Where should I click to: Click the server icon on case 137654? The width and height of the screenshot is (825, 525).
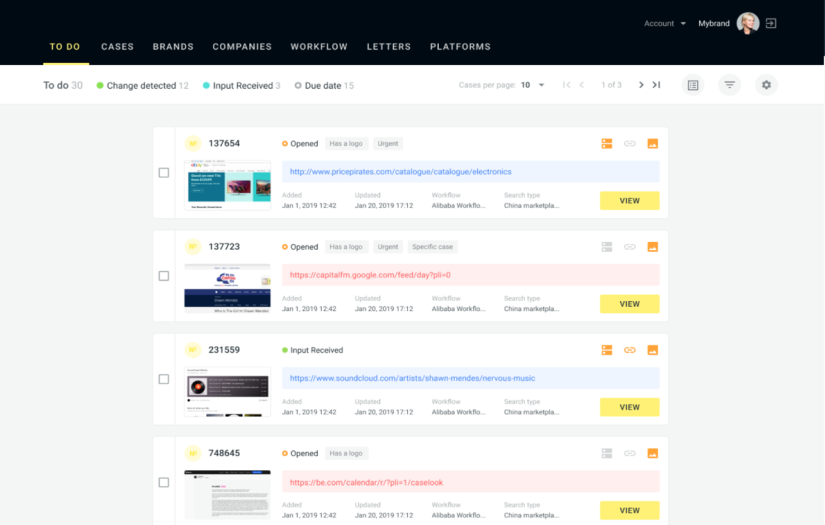pyautogui.click(x=607, y=144)
